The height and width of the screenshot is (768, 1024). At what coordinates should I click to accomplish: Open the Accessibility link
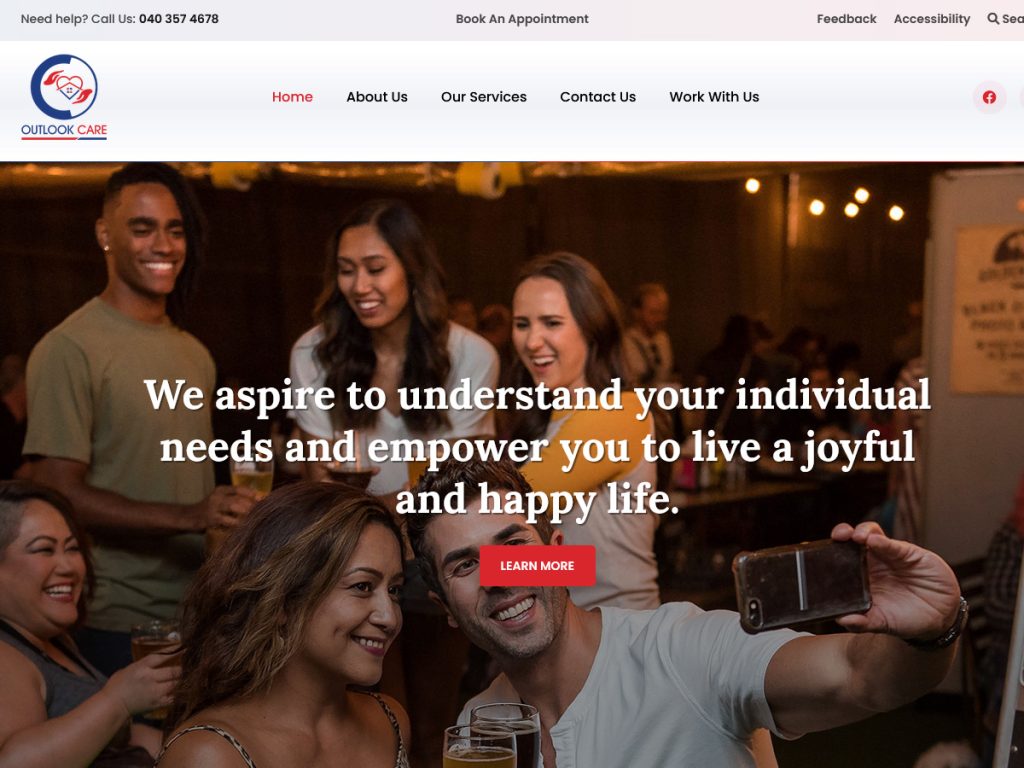click(x=932, y=19)
